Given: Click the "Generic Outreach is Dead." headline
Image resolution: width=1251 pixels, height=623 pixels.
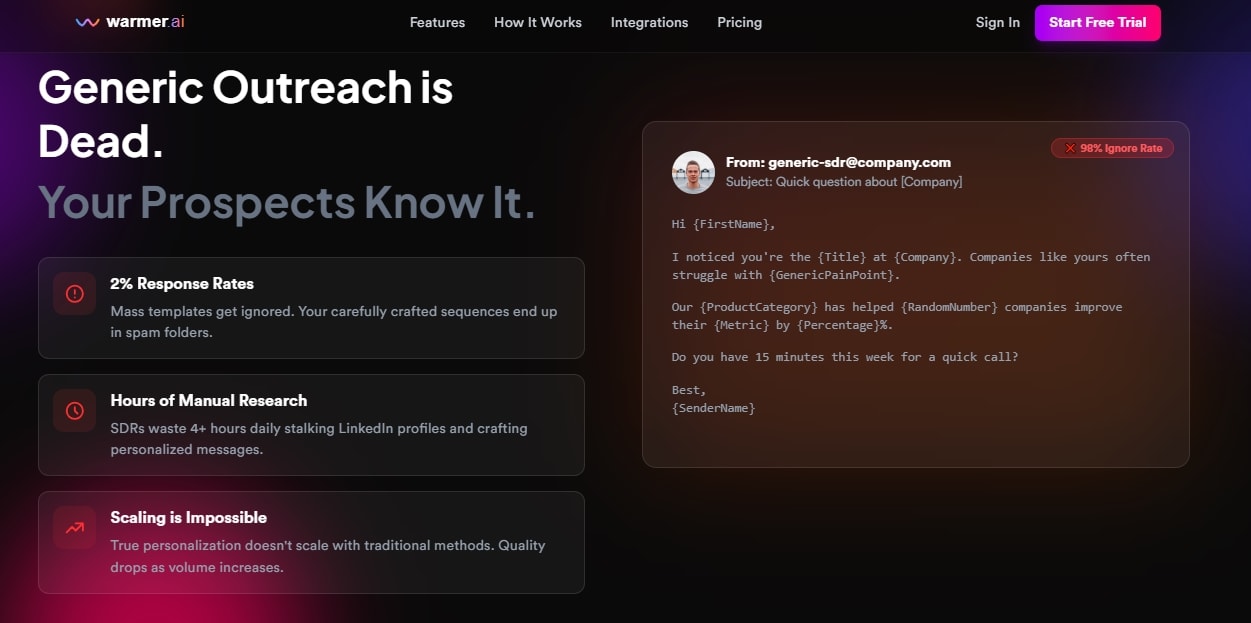Looking at the screenshot, I should pyautogui.click(x=246, y=115).
